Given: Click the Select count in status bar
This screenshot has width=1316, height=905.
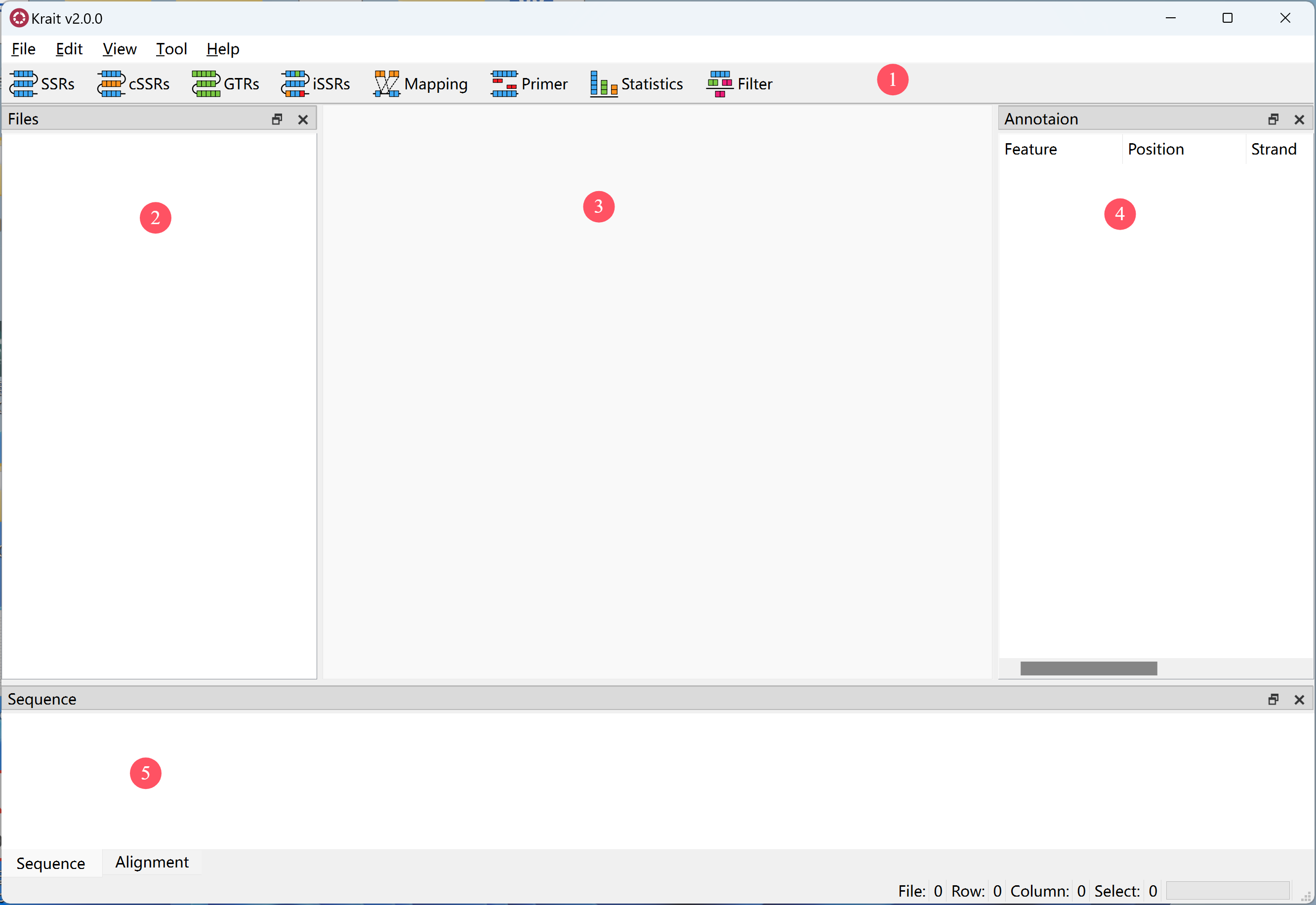Looking at the screenshot, I should coord(1152,891).
